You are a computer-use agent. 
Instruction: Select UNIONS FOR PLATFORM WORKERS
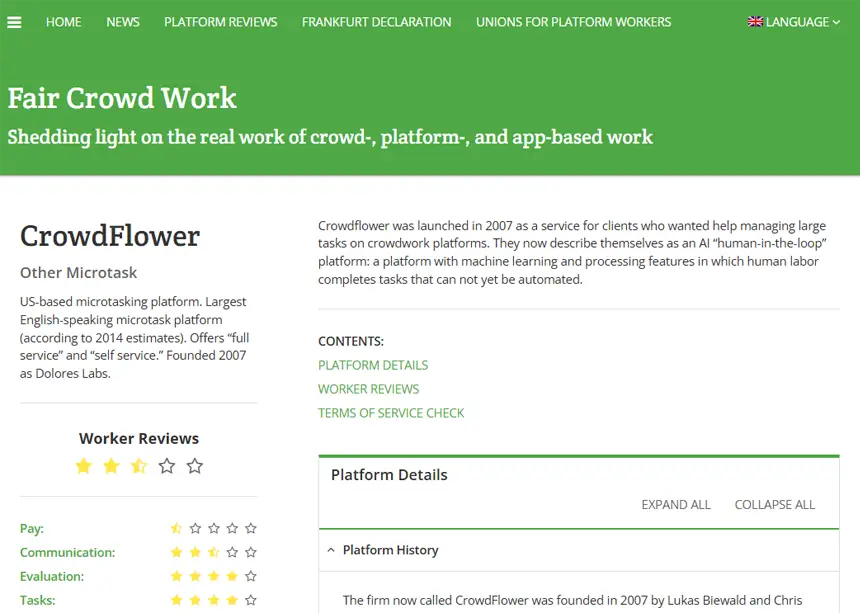[x=573, y=21]
